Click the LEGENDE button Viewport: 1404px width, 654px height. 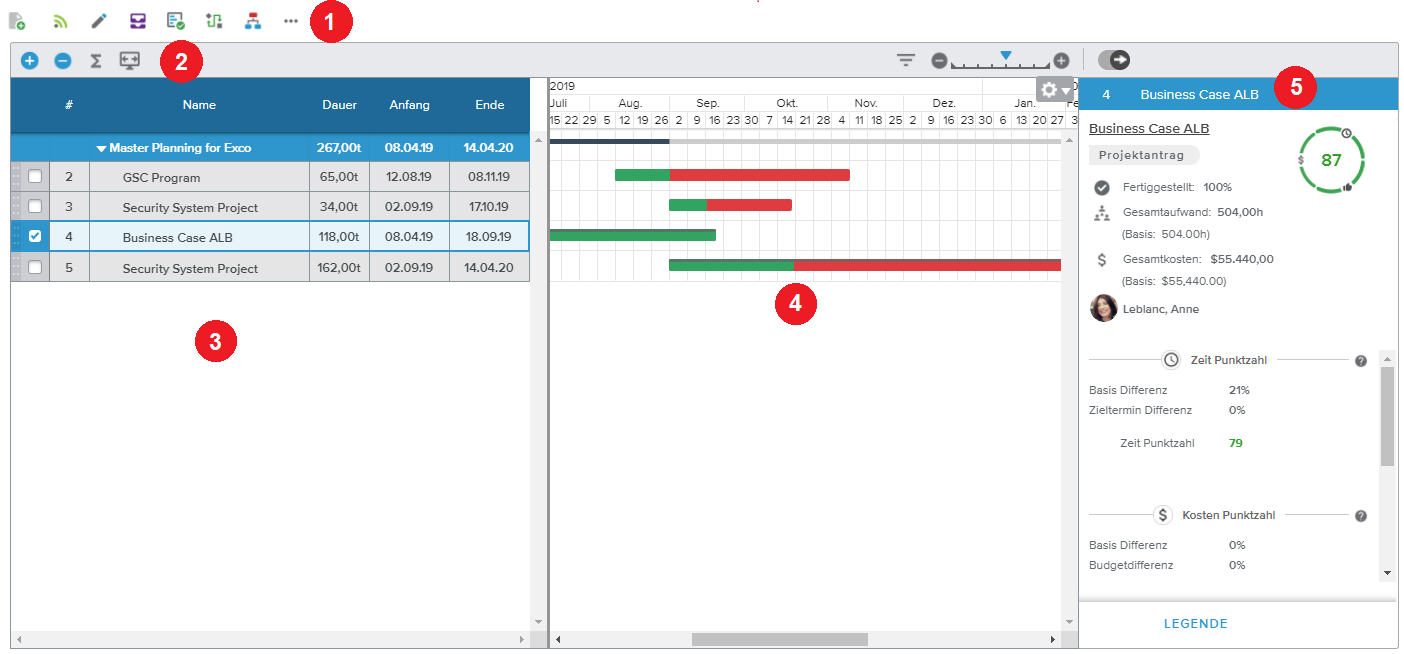(x=1195, y=624)
